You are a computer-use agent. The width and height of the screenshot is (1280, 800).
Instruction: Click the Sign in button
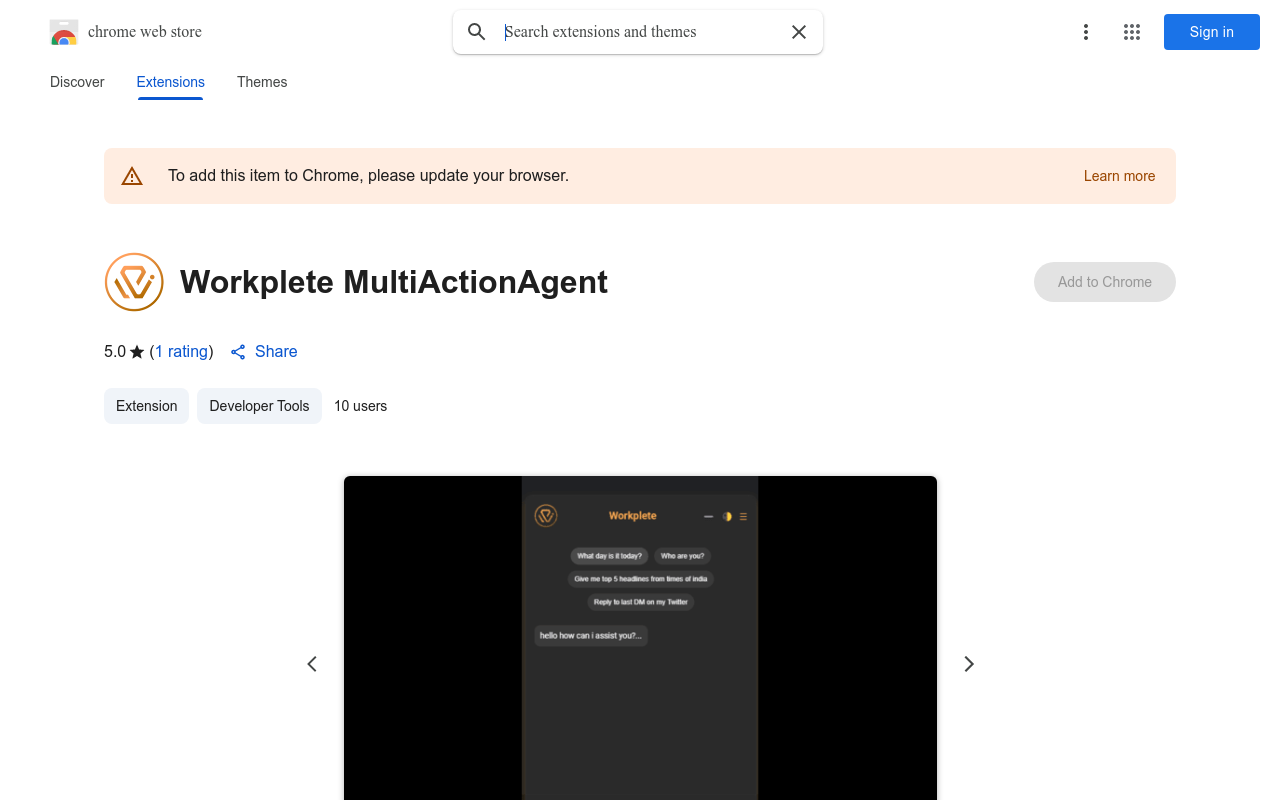(x=1212, y=32)
